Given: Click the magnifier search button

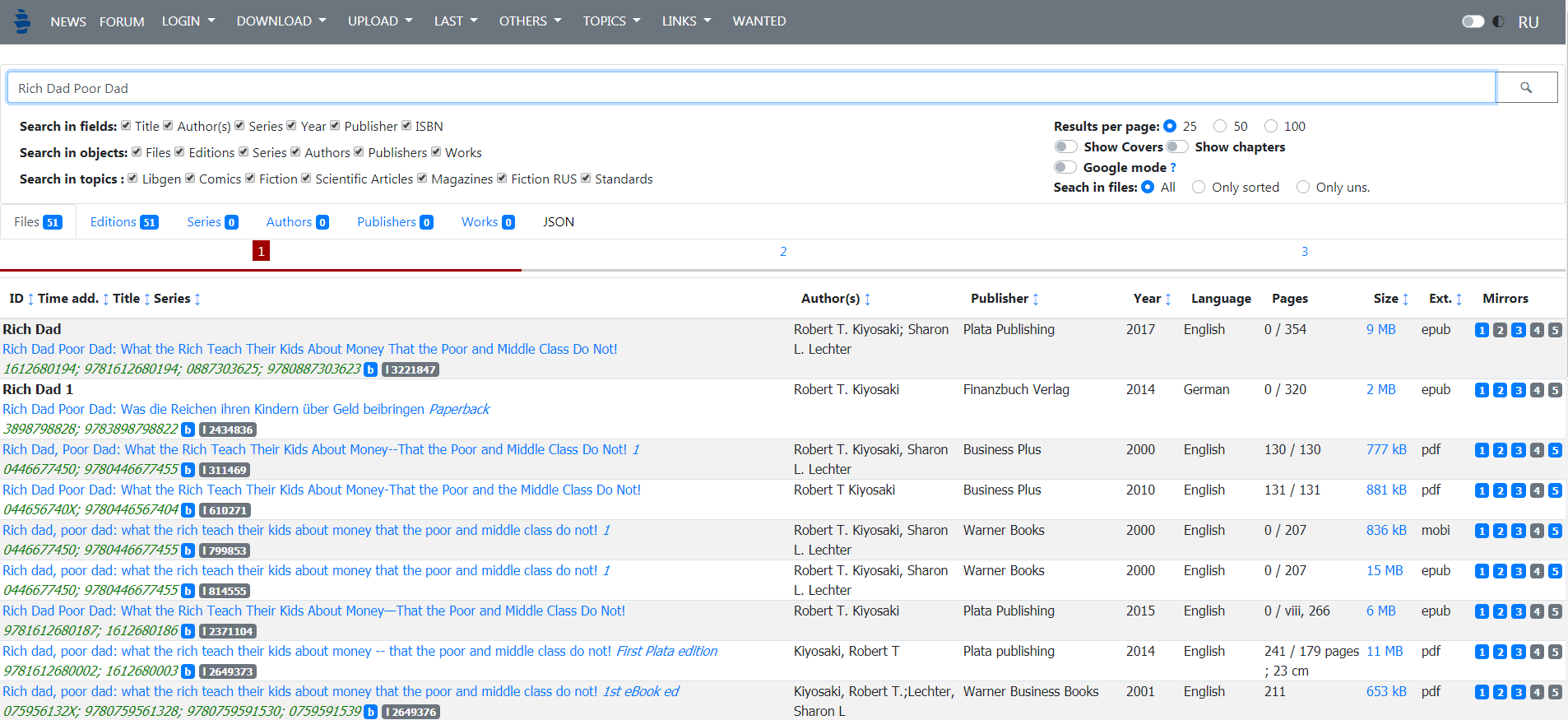Looking at the screenshot, I should point(1526,87).
